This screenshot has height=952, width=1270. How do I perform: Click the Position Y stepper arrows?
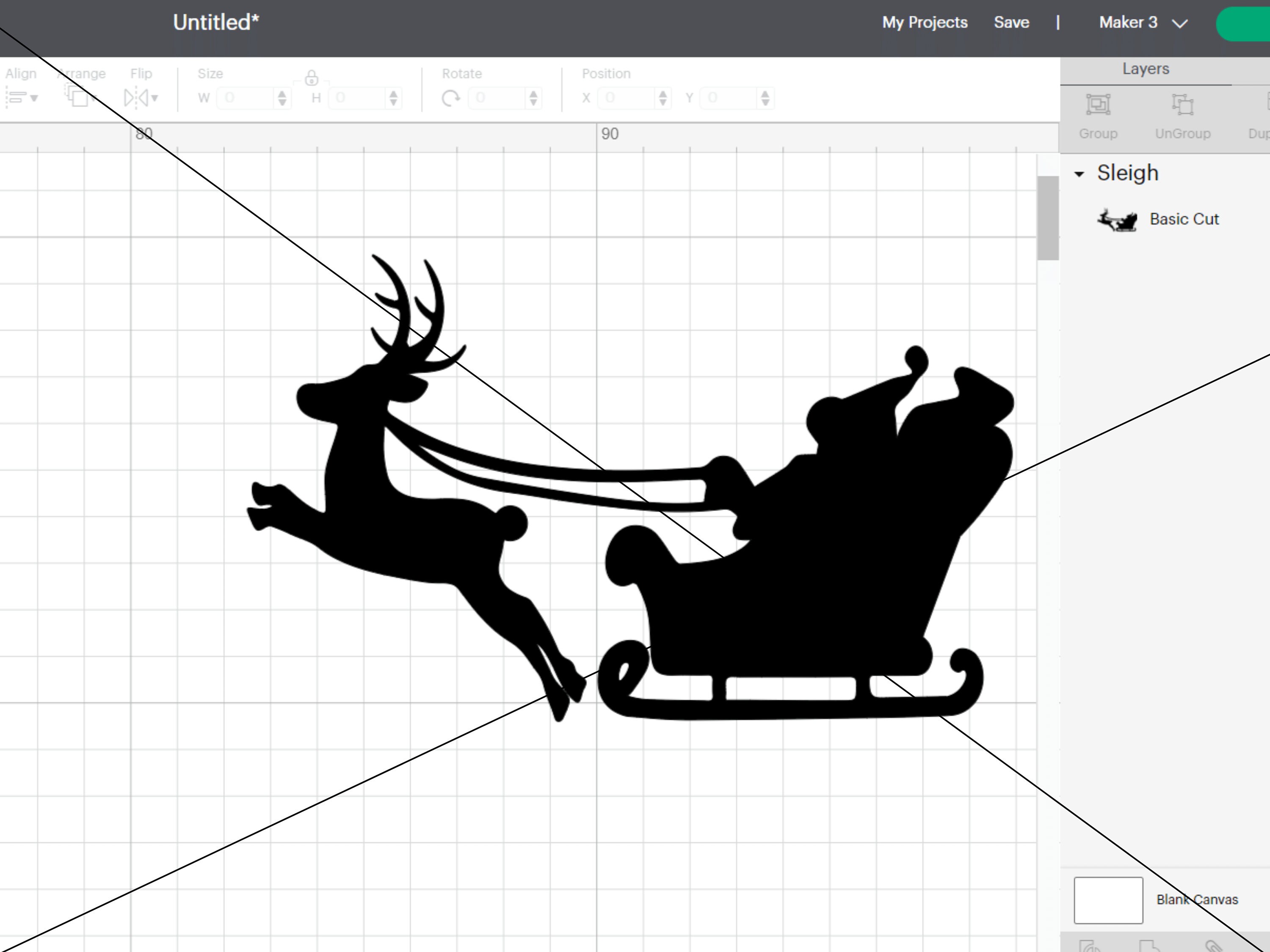click(x=765, y=98)
